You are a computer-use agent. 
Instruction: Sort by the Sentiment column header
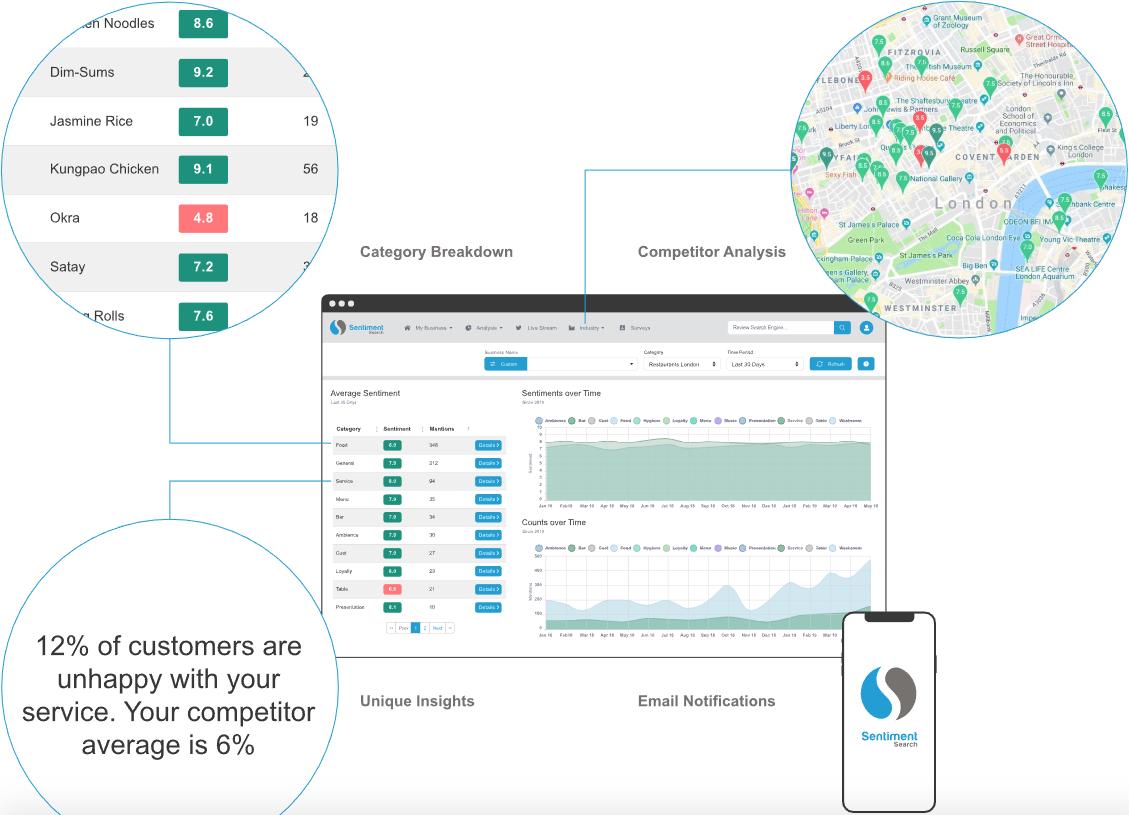tap(397, 429)
